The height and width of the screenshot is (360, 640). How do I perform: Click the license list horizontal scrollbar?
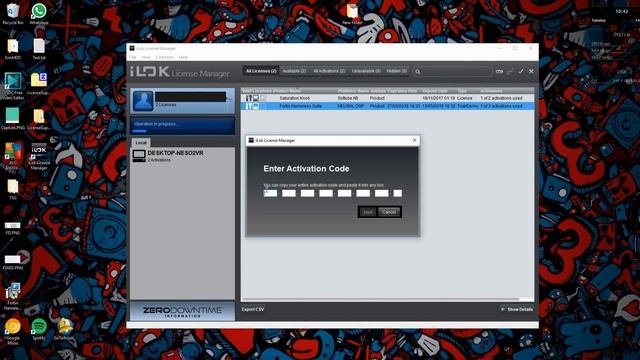point(380,300)
